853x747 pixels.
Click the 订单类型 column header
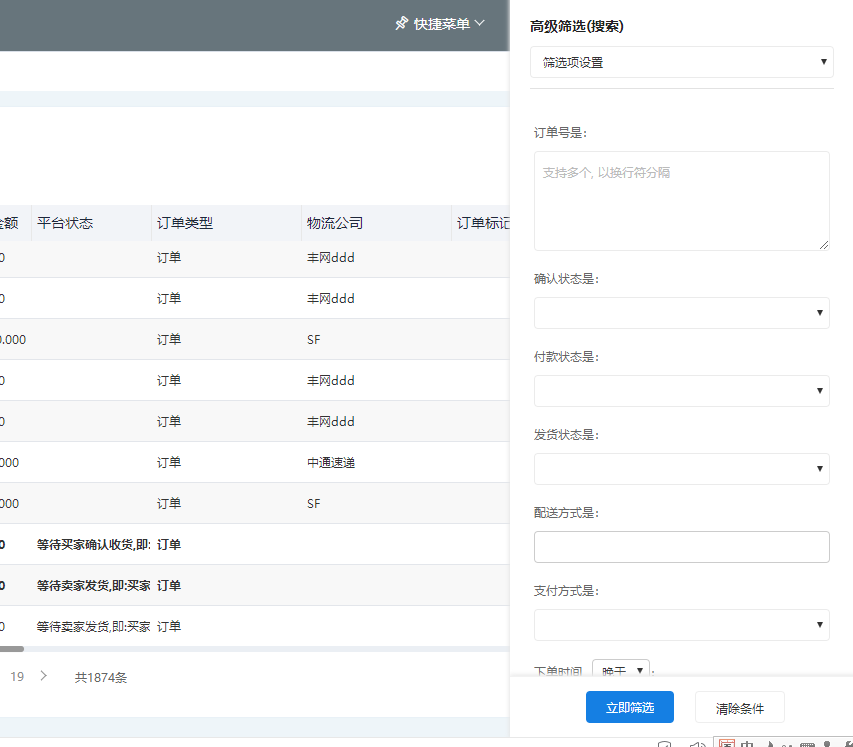tap(185, 223)
